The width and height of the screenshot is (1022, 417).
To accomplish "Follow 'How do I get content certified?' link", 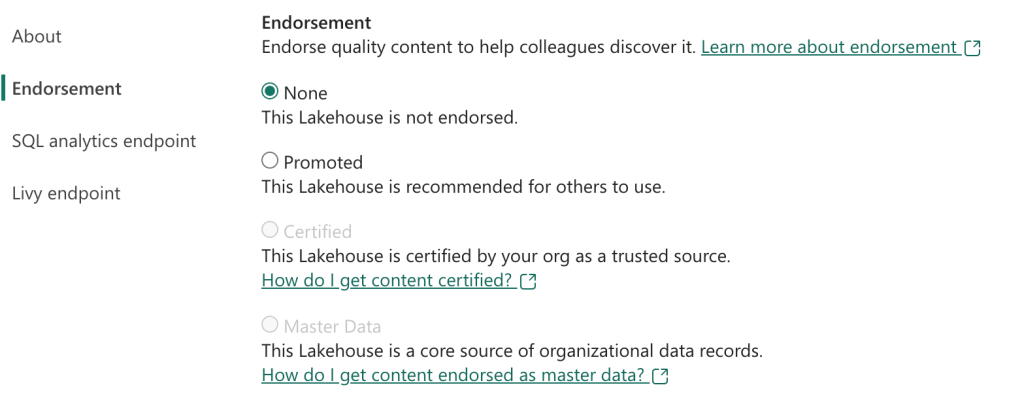I will 387,281.
